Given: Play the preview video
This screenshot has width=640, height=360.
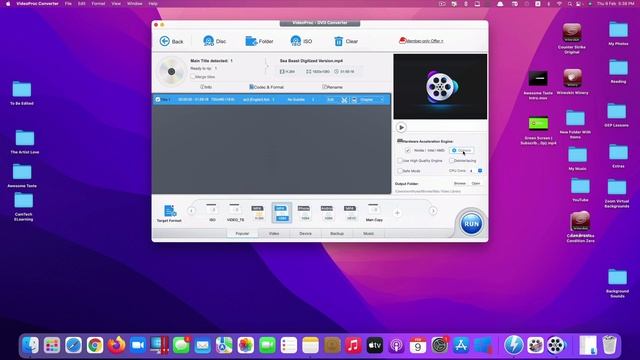Looking at the screenshot, I should pos(401,127).
